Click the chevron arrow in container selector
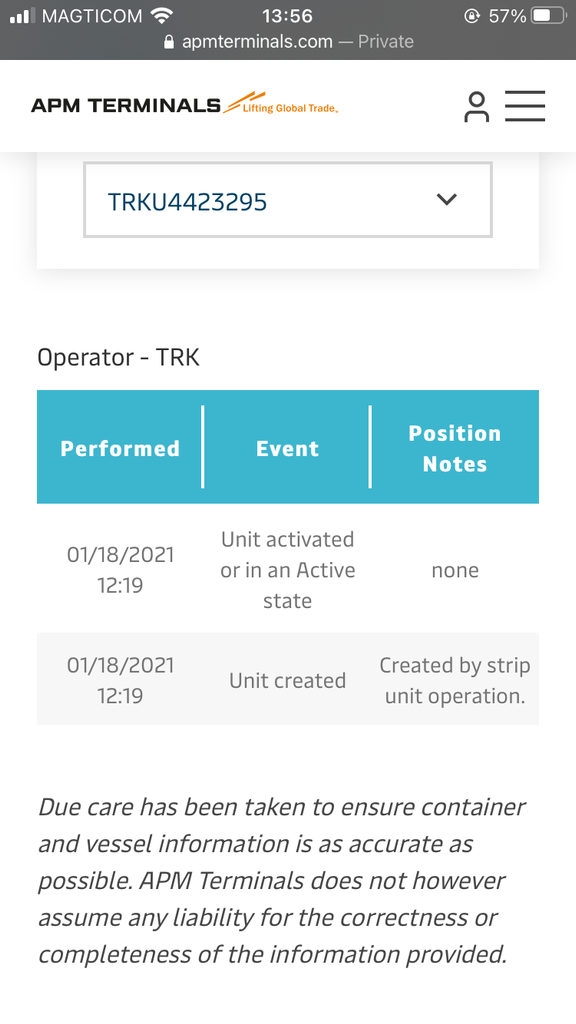Image resolution: width=576 pixels, height=1024 pixels. coord(447,199)
